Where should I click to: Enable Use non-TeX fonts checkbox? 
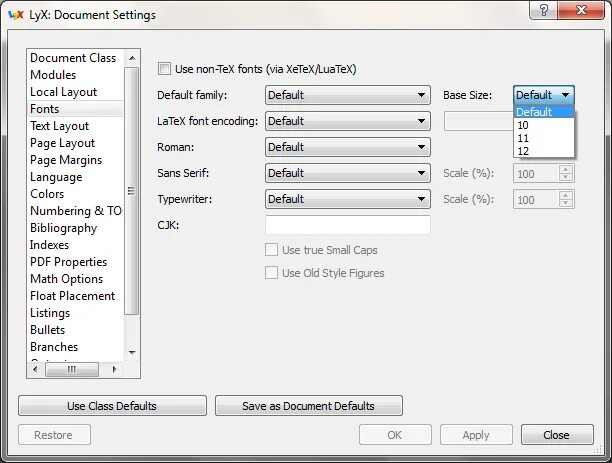click(x=165, y=69)
